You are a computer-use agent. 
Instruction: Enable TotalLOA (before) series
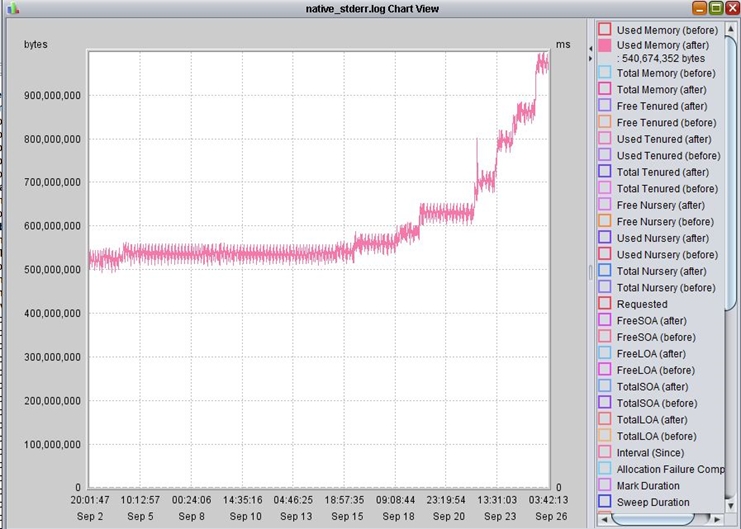pos(604,436)
